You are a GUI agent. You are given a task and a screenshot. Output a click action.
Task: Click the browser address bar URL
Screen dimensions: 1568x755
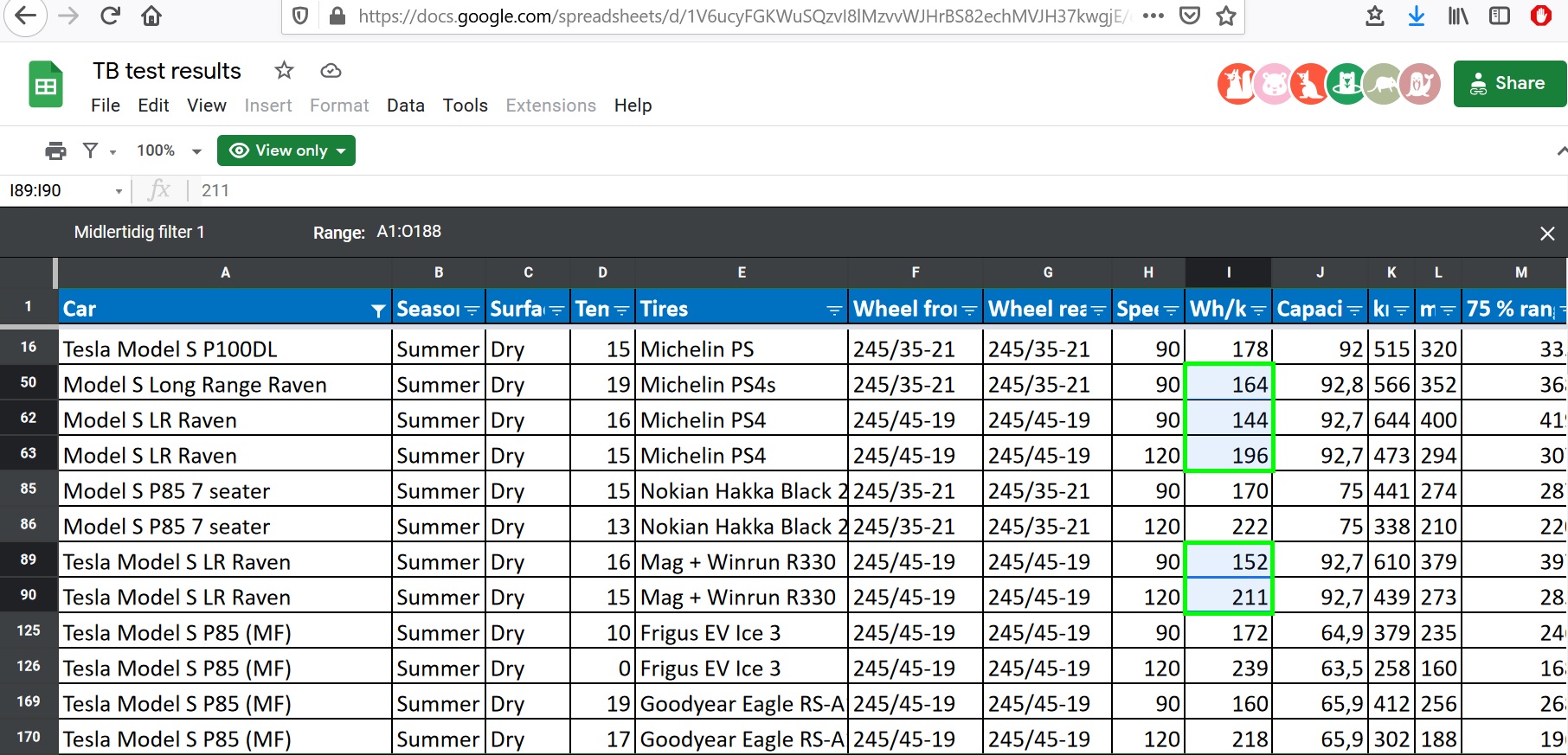[744, 16]
